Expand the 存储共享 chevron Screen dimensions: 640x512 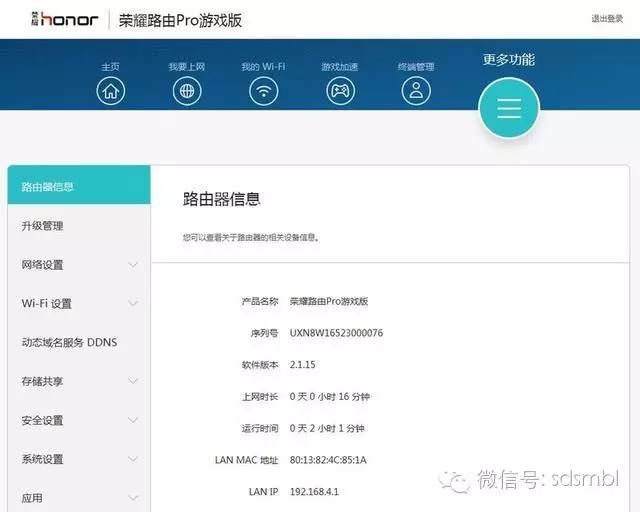(133, 381)
